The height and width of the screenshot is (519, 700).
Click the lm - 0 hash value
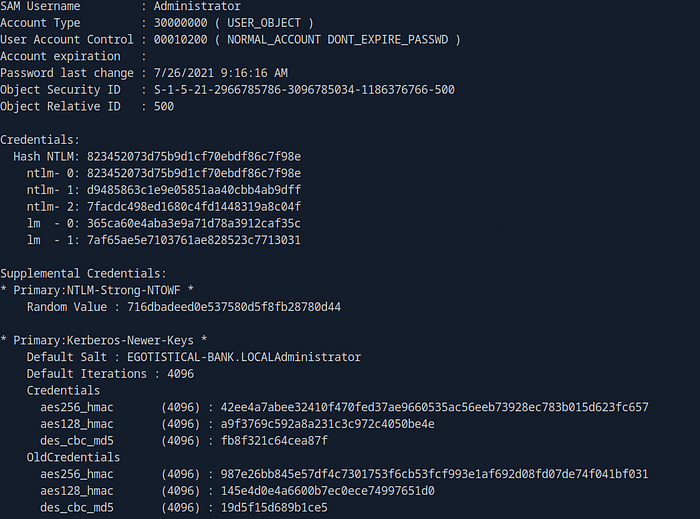[x=194, y=224]
